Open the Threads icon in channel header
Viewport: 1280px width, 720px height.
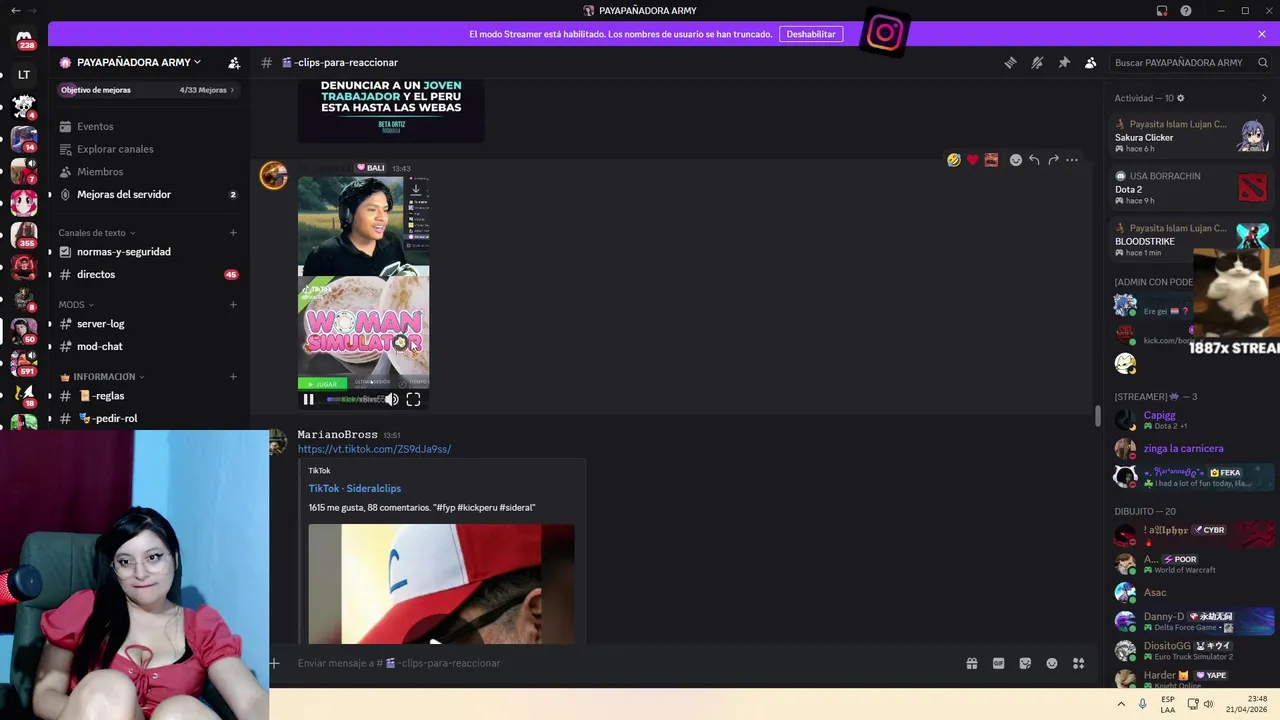point(1010,62)
